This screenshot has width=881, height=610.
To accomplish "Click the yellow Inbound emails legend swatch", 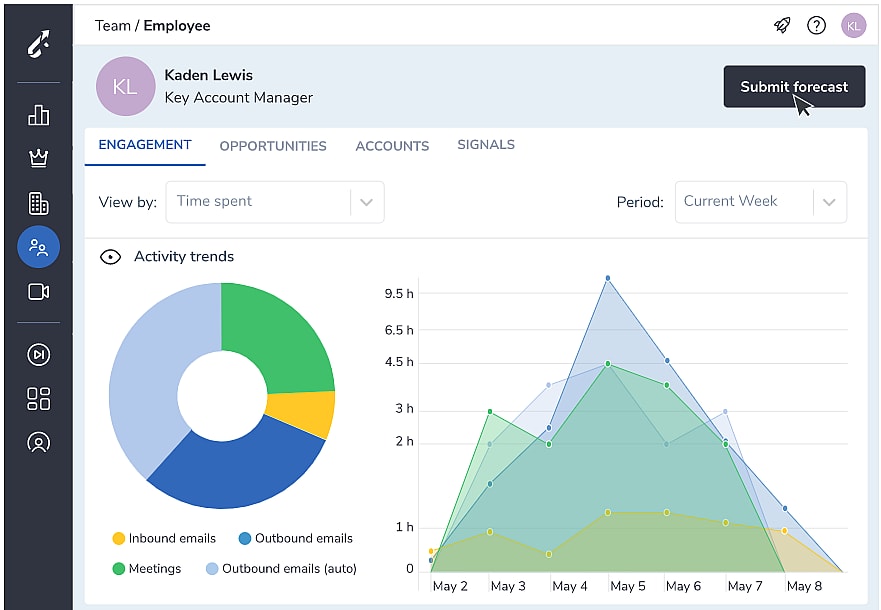I will coord(119,539).
